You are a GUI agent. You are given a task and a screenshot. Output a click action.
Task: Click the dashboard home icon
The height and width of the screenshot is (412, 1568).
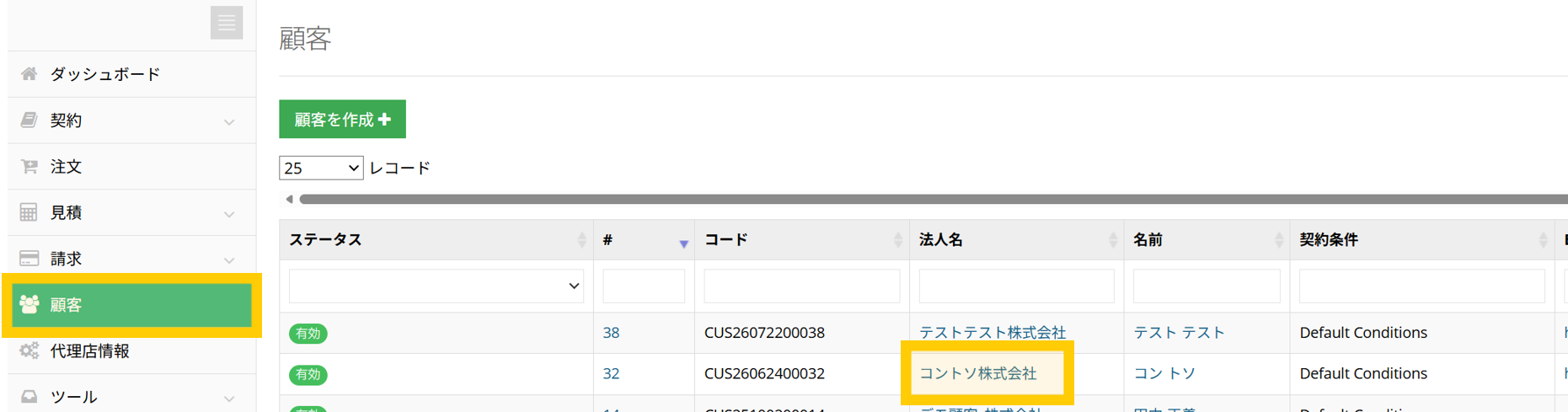pos(29,74)
